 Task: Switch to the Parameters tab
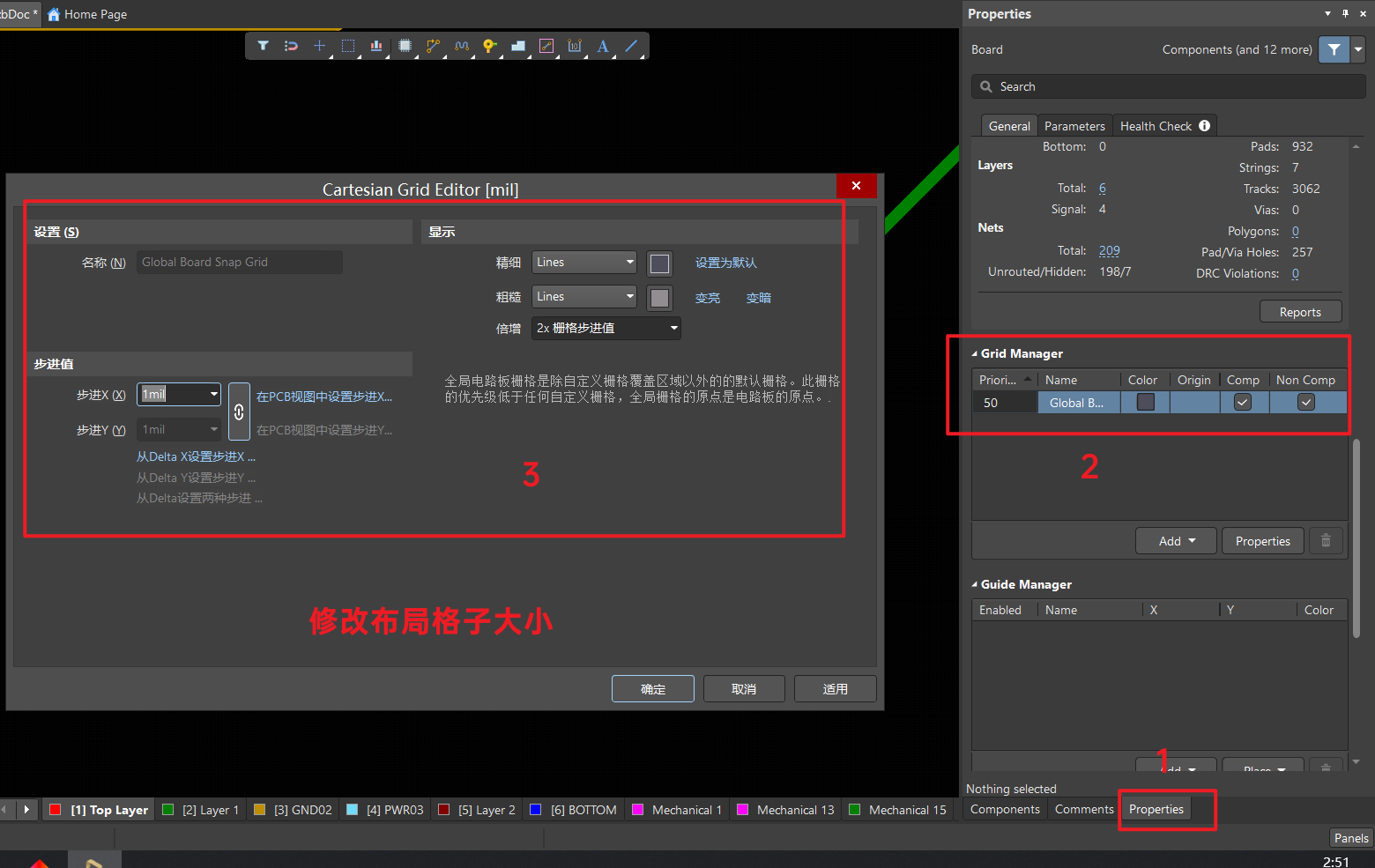pos(1074,126)
